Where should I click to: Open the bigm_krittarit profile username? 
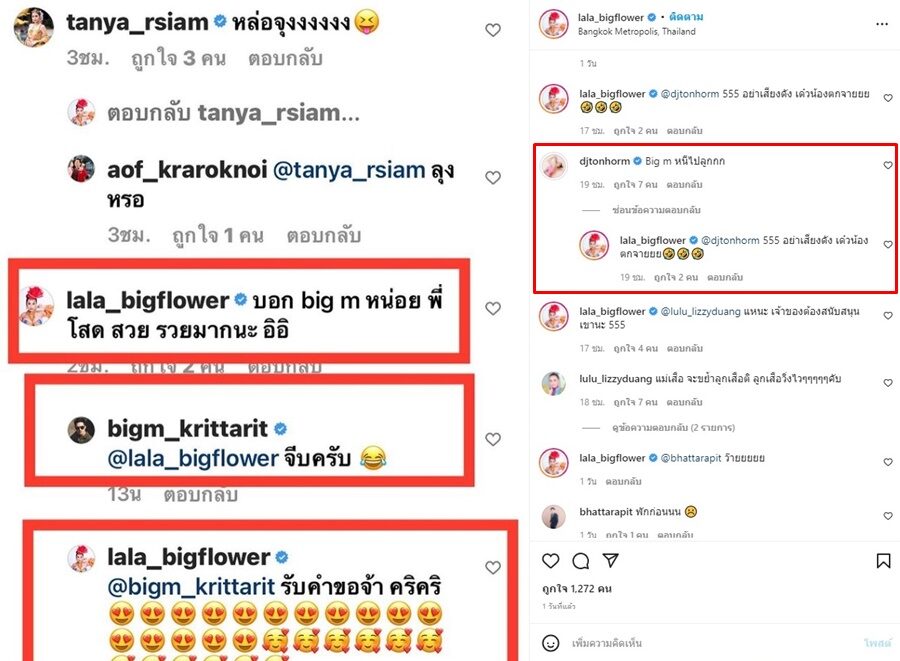[187, 429]
